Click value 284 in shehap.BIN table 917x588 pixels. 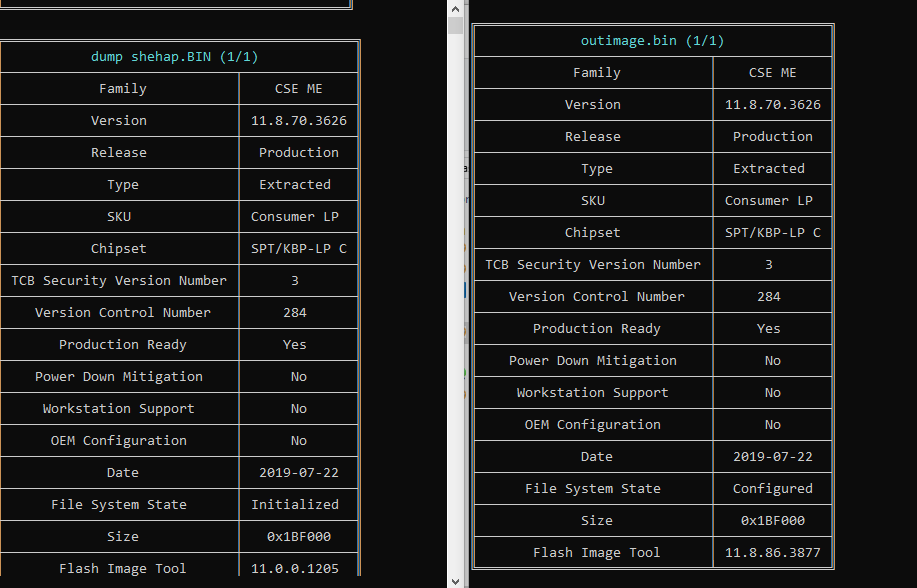(295, 313)
